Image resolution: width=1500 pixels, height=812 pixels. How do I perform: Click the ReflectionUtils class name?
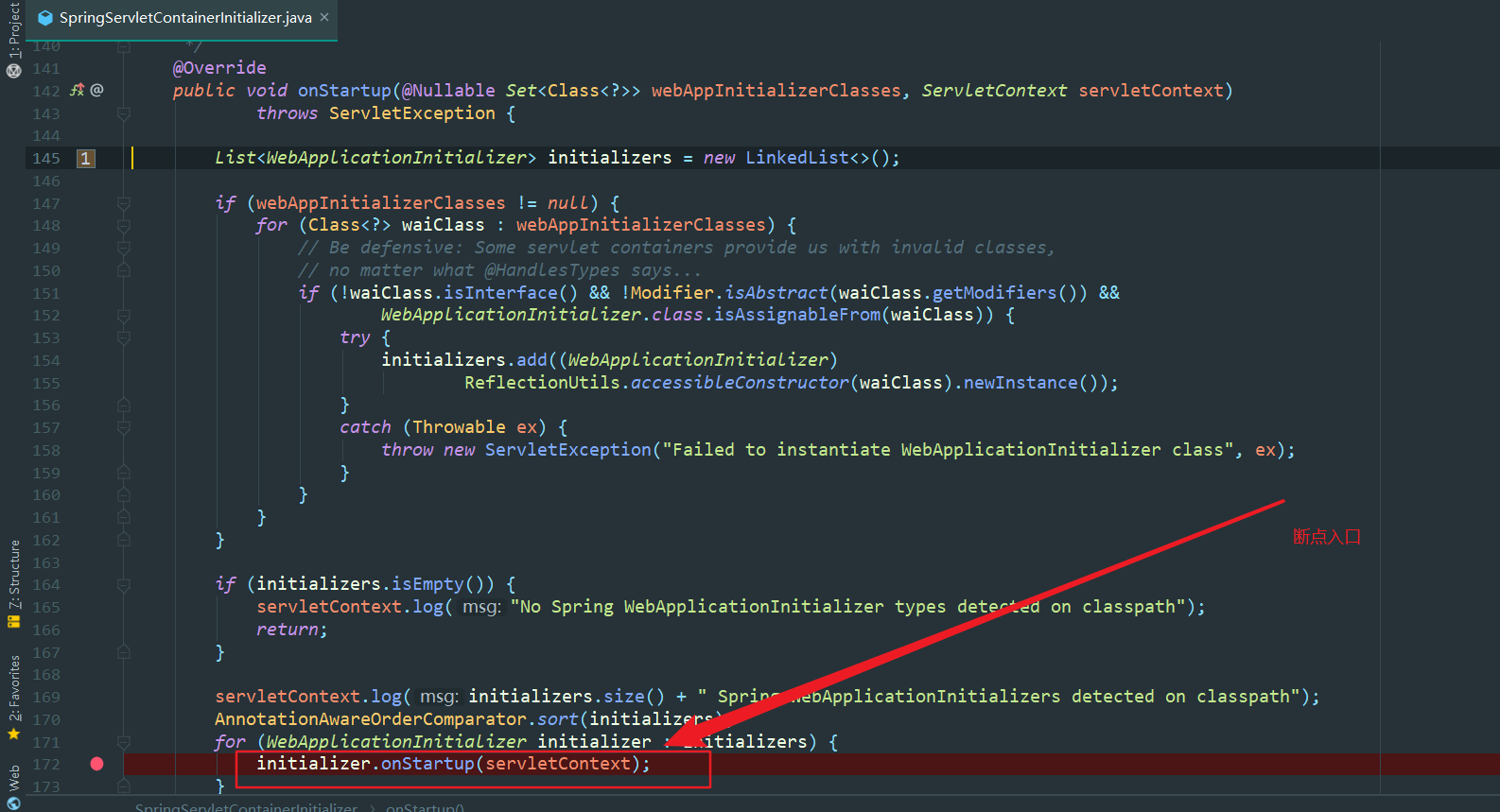pos(542,383)
